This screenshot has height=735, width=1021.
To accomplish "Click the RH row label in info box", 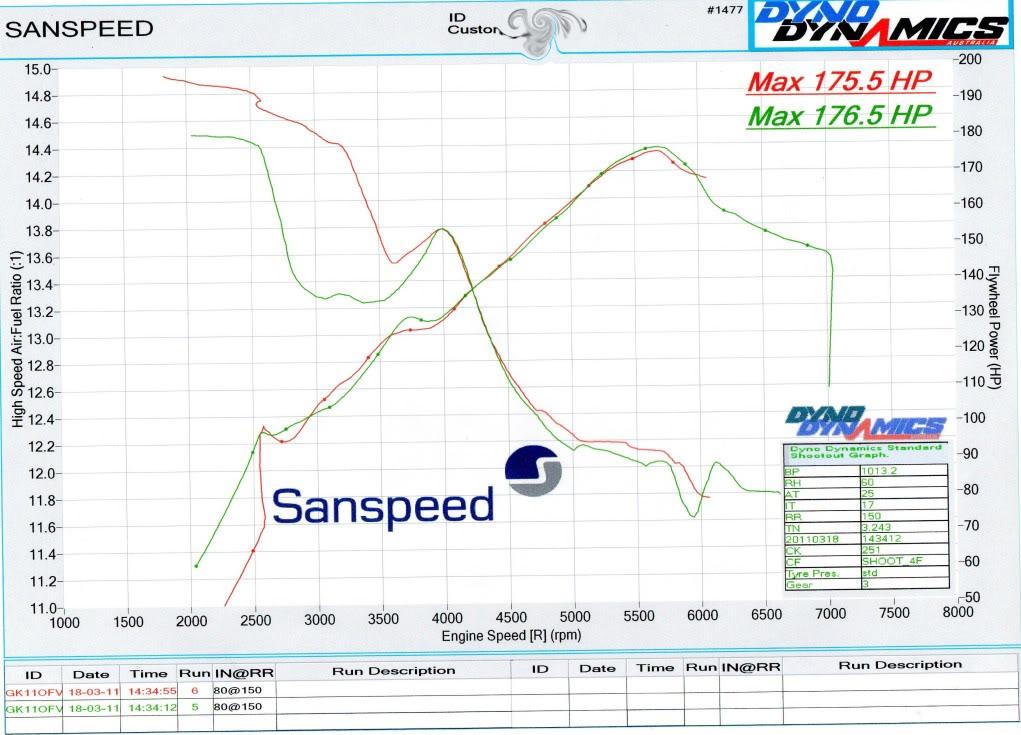I will click(792, 482).
